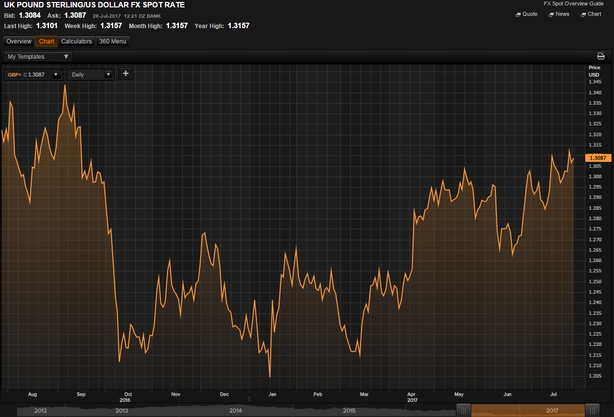Click the Aug label on the time axis
The image size is (614, 417).
click(x=33, y=394)
